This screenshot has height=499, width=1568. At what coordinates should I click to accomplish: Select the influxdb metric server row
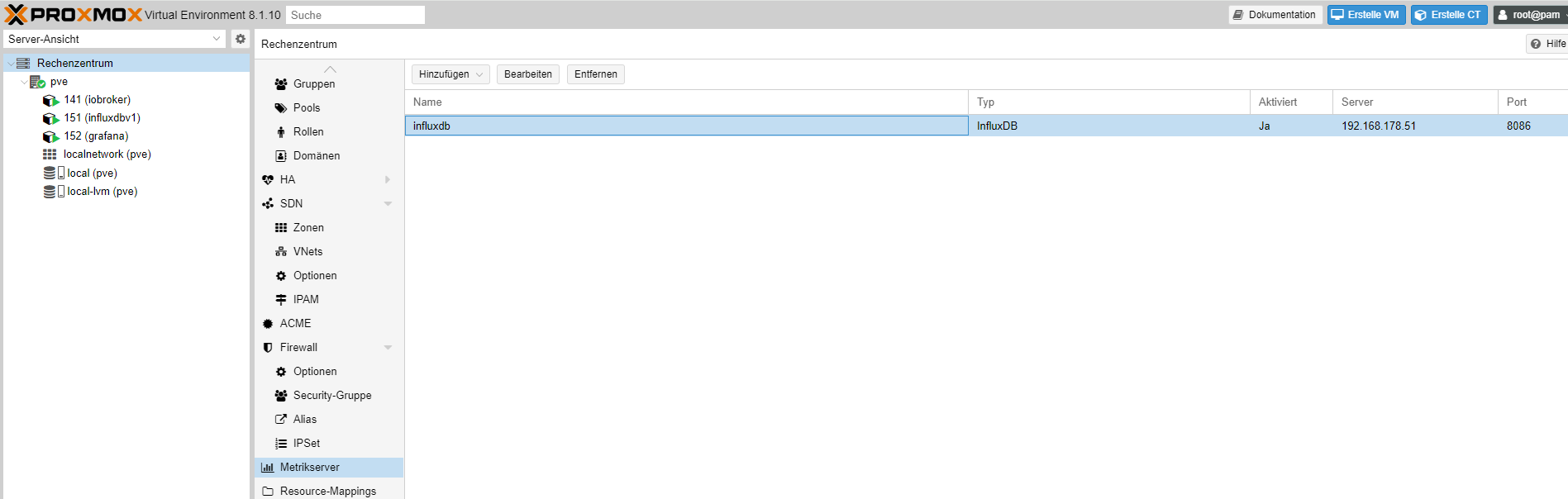pyautogui.click(x=986, y=126)
